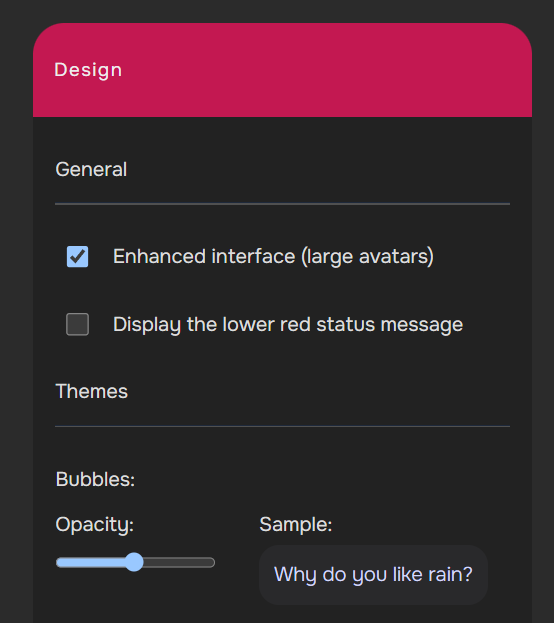This screenshot has width=554, height=623.
Task: Select the General section heading
Action: [x=91, y=170]
